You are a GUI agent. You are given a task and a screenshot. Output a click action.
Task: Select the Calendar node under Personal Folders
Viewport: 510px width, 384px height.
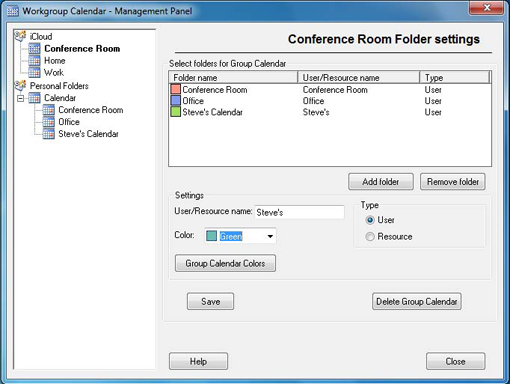pyautogui.click(x=60, y=98)
